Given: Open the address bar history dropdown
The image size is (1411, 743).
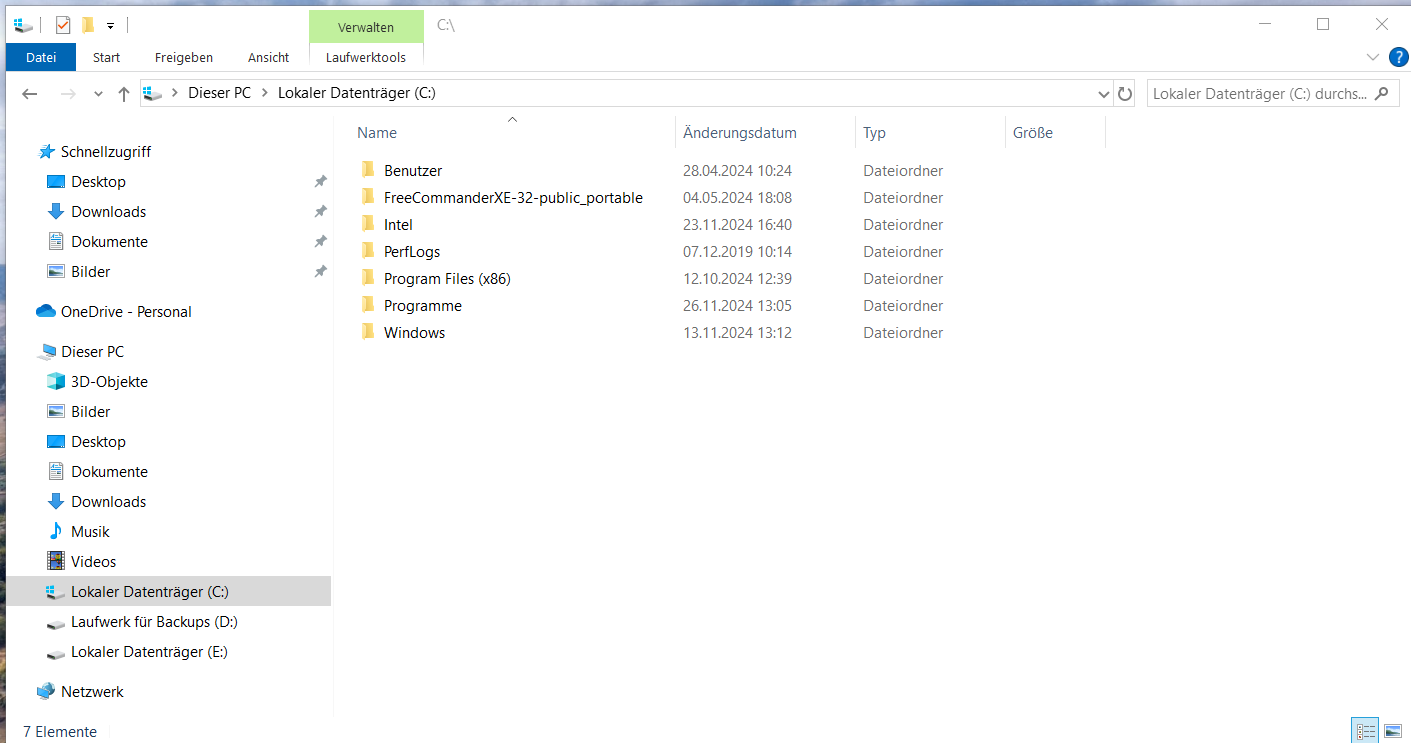Looking at the screenshot, I should click(1104, 94).
